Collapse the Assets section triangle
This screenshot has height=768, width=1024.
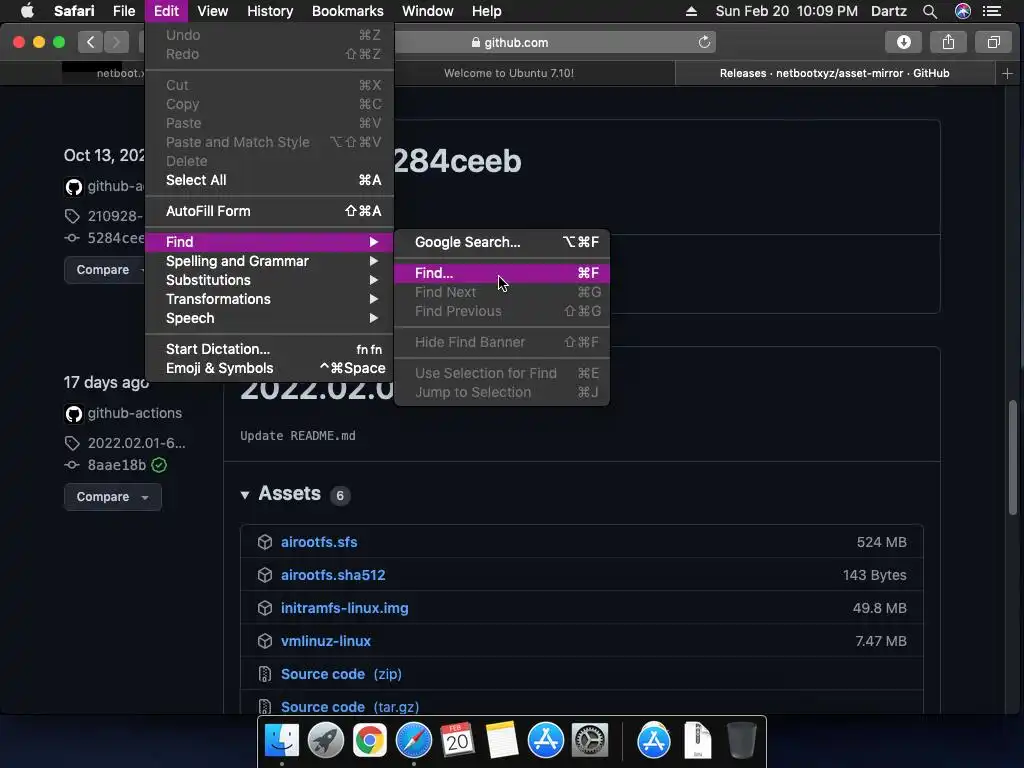point(245,495)
